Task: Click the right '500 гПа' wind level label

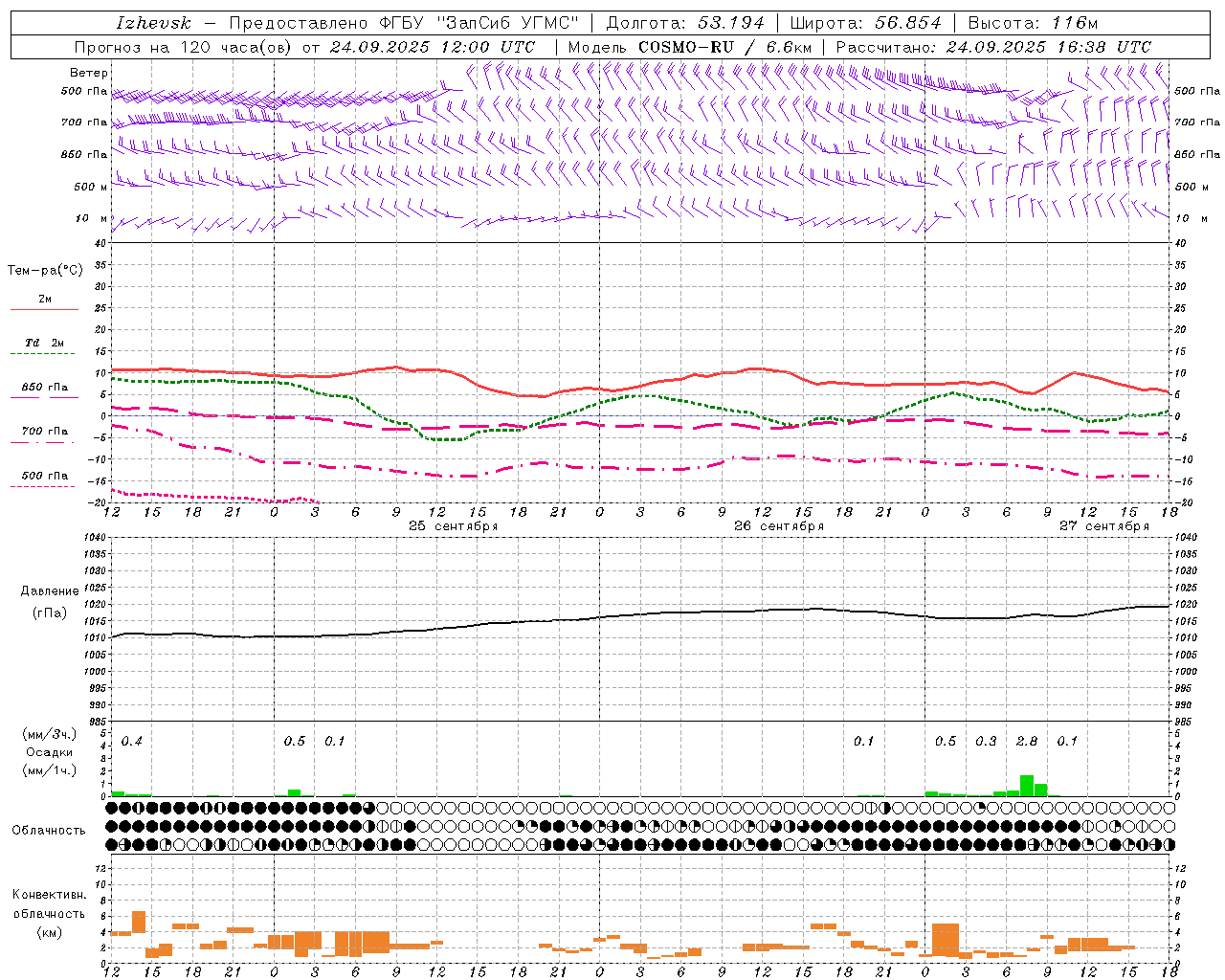Action: [x=1197, y=91]
